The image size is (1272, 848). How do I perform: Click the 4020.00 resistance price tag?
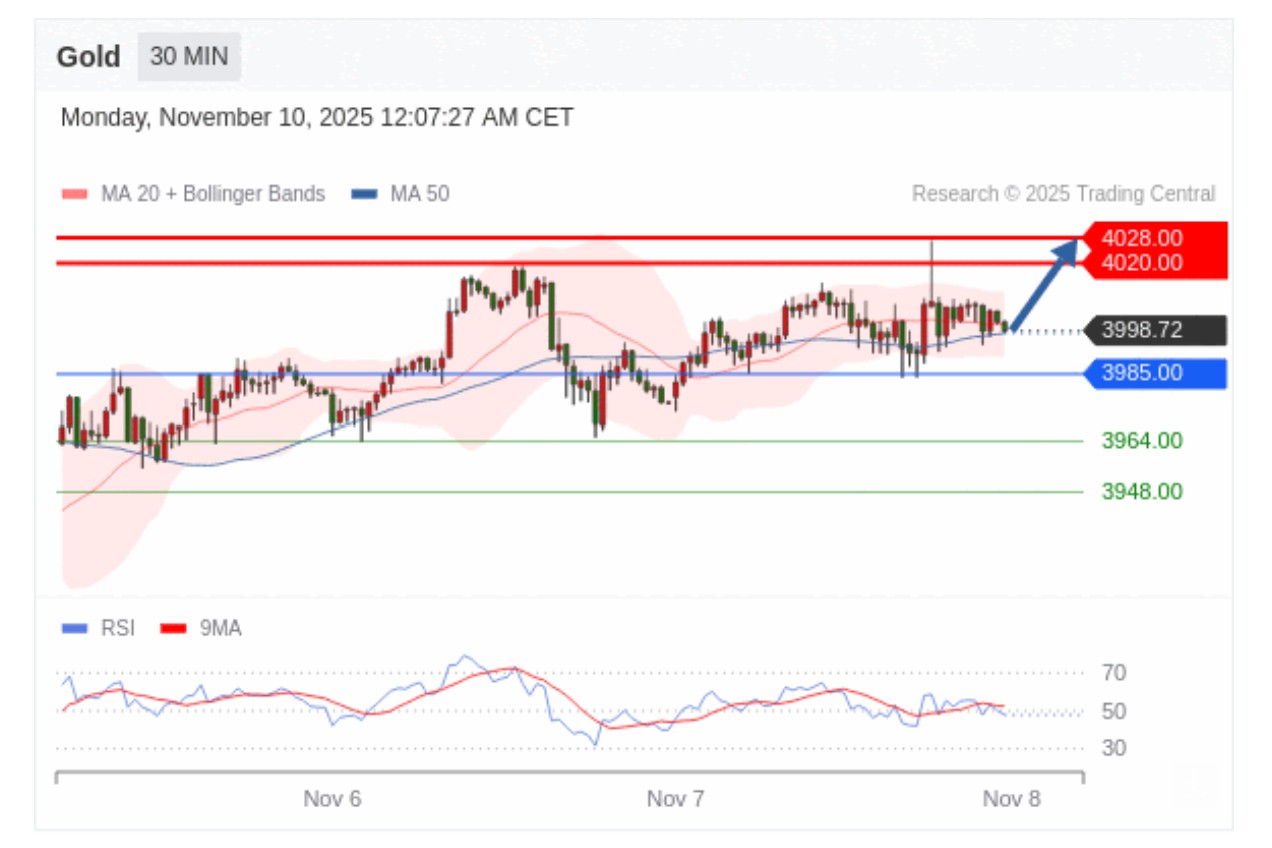point(1154,263)
